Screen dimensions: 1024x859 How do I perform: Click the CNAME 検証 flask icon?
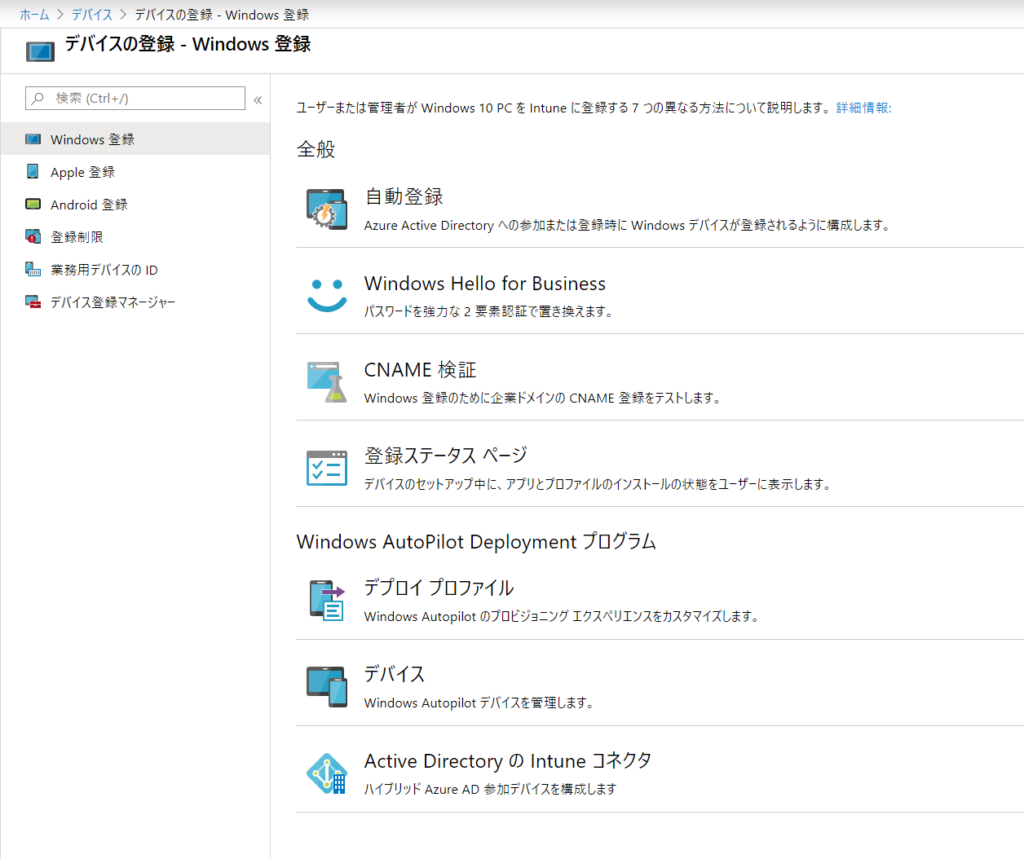point(327,382)
